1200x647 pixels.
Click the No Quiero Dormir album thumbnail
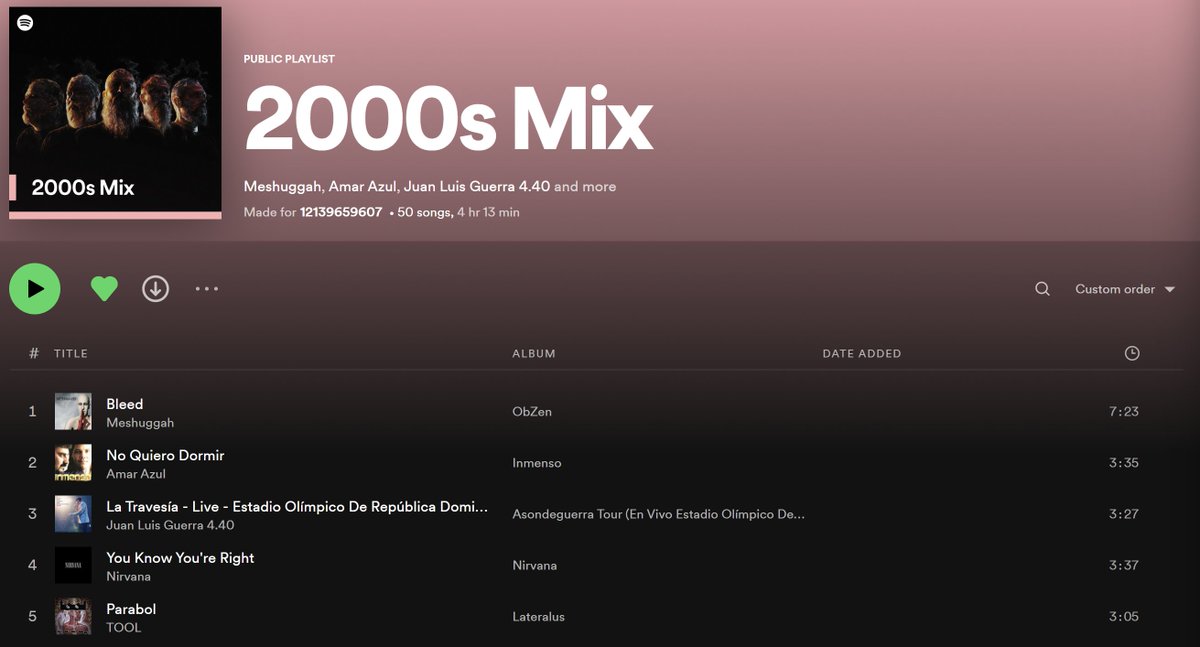pyautogui.click(x=73, y=463)
